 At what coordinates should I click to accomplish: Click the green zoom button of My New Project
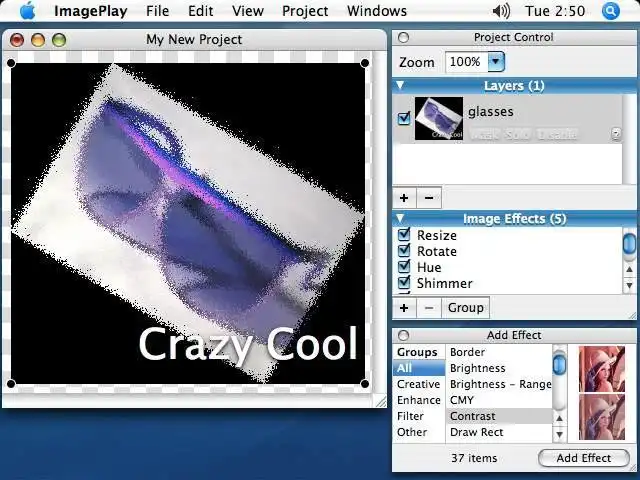[x=59, y=40]
